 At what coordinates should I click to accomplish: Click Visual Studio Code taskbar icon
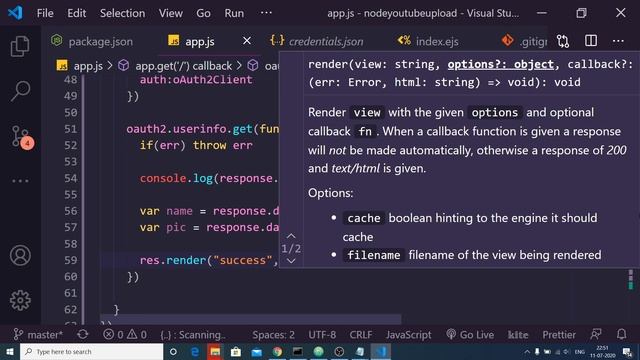[x=380, y=351]
